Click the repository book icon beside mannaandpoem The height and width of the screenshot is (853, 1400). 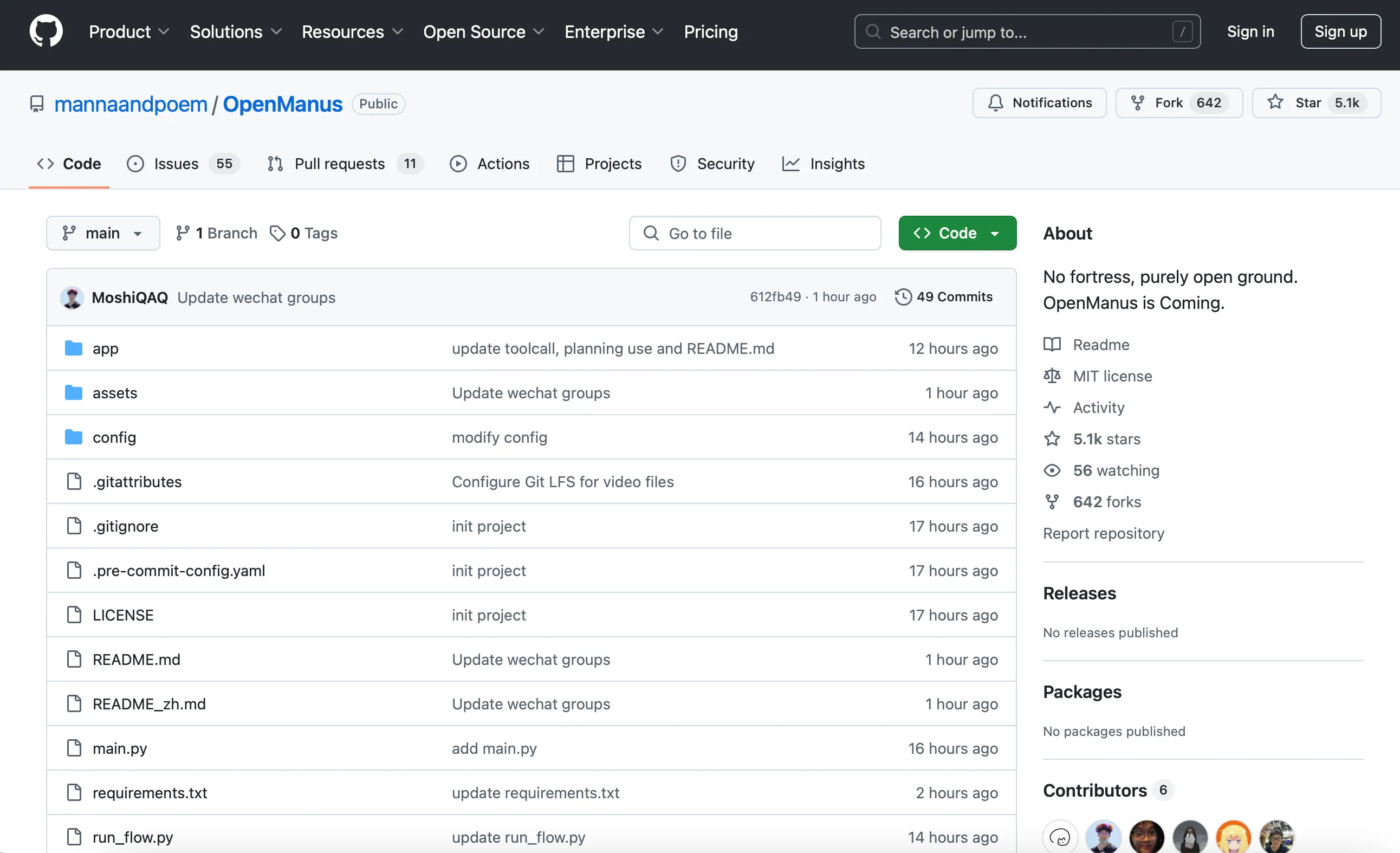tap(37, 104)
